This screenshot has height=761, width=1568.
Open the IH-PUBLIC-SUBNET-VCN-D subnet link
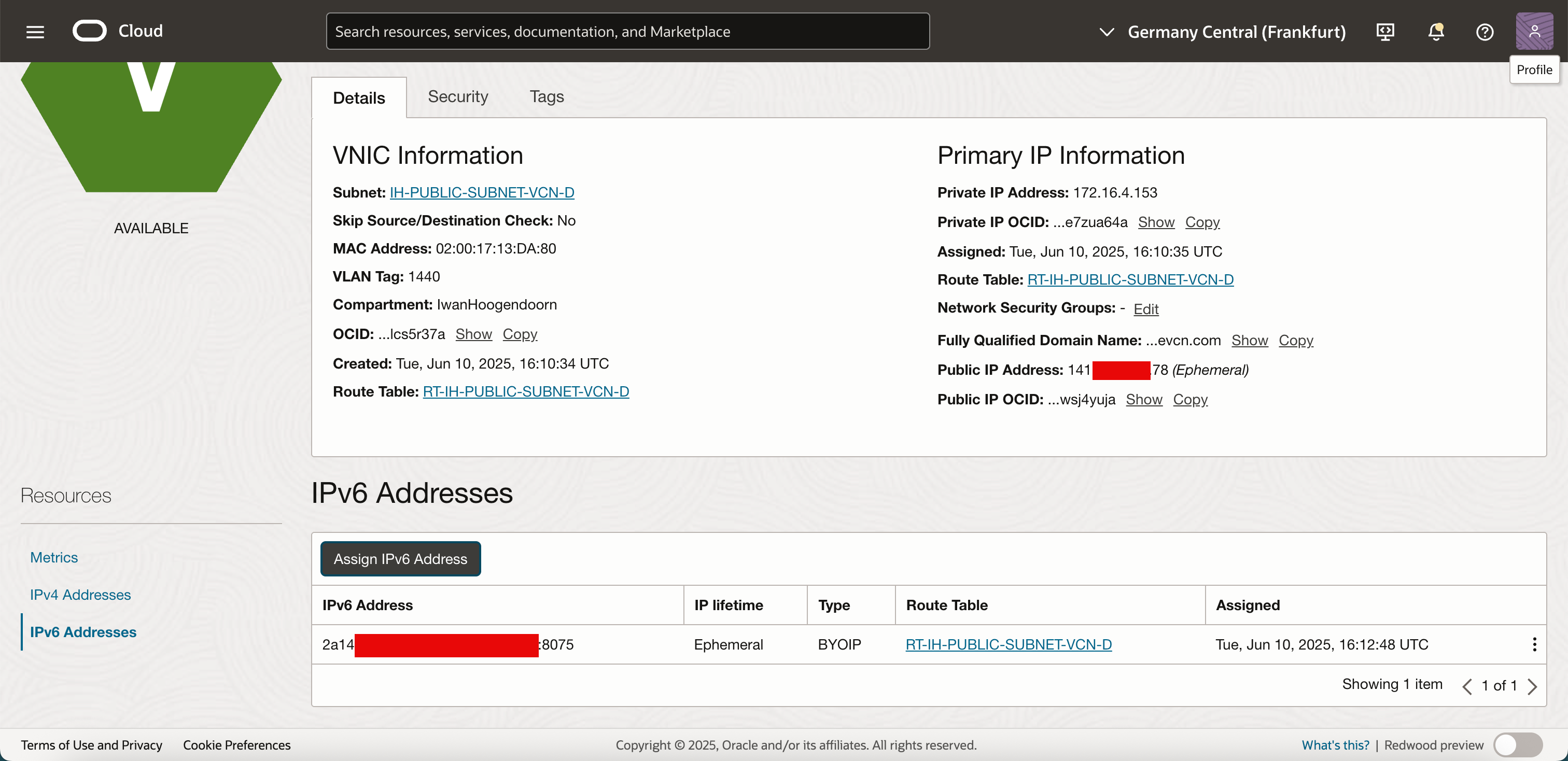pyautogui.click(x=482, y=192)
